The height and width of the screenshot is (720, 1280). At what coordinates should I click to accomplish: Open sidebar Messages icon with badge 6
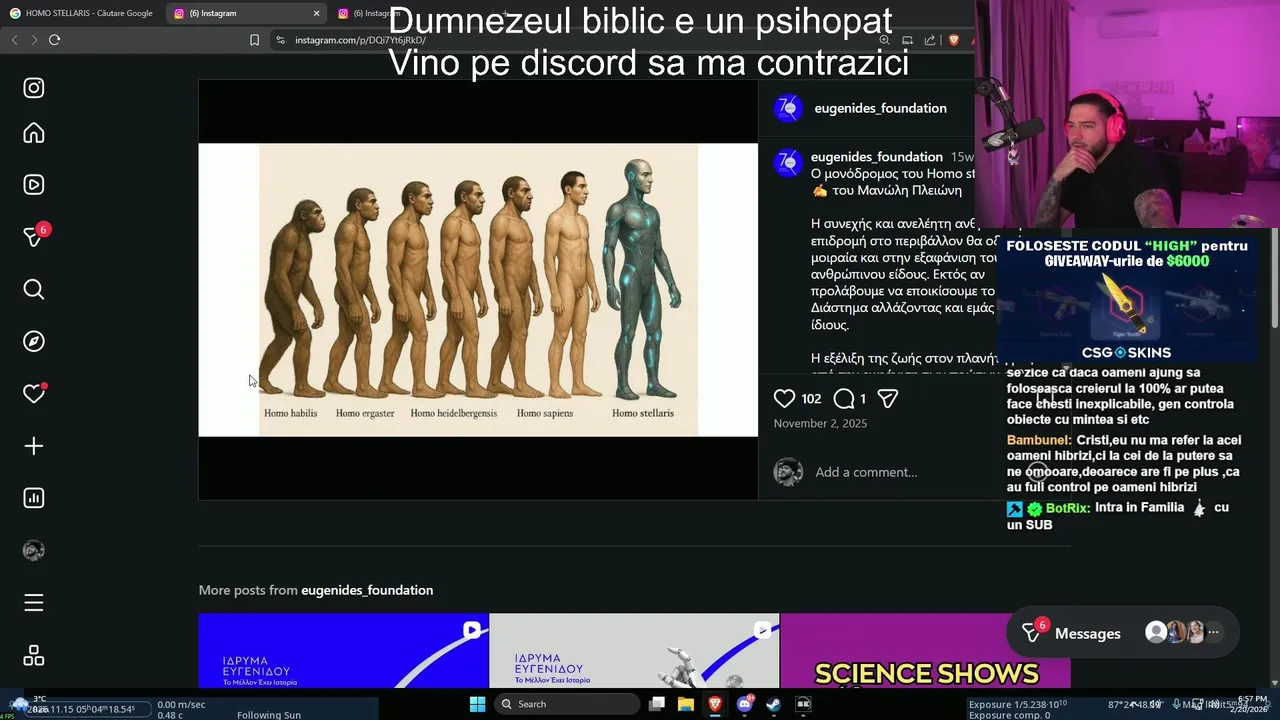(x=34, y=236)
